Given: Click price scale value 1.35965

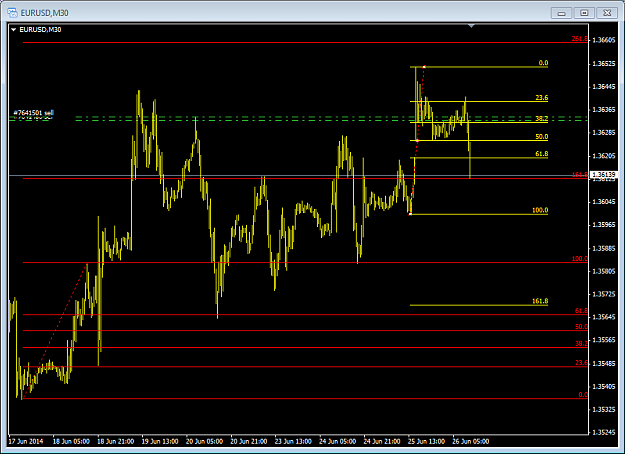Looking at the screenshot, I should [604, 225].
